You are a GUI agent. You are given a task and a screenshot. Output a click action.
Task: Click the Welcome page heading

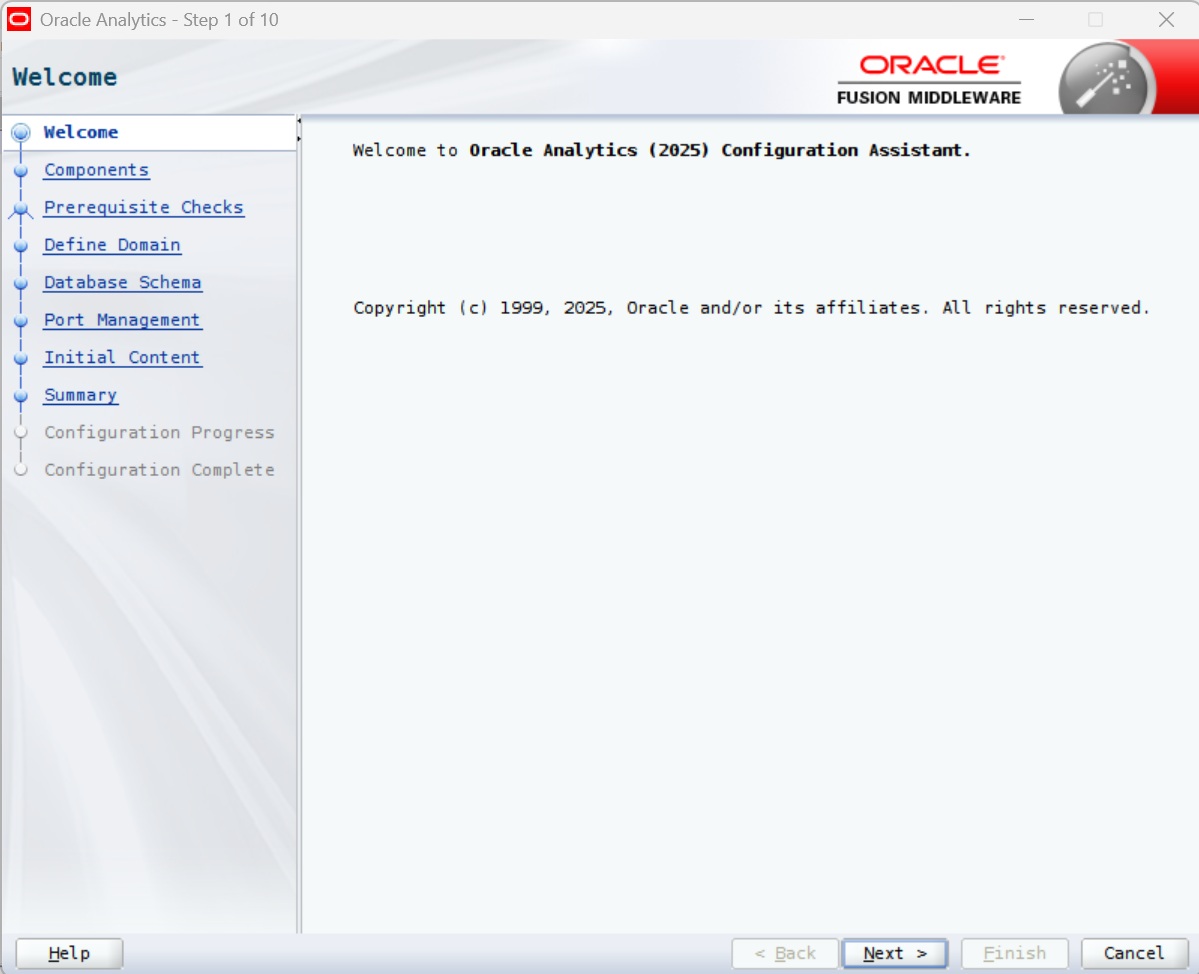pos(65,77)
